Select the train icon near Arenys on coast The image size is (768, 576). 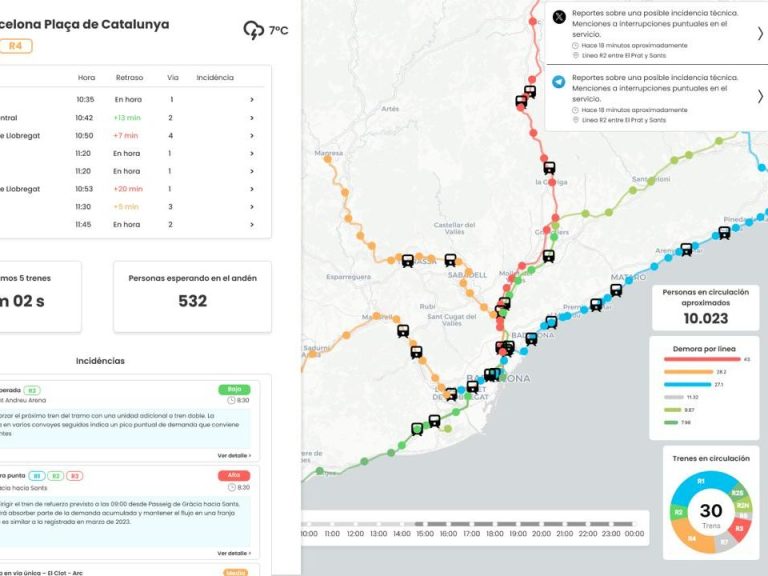point(686,248)
